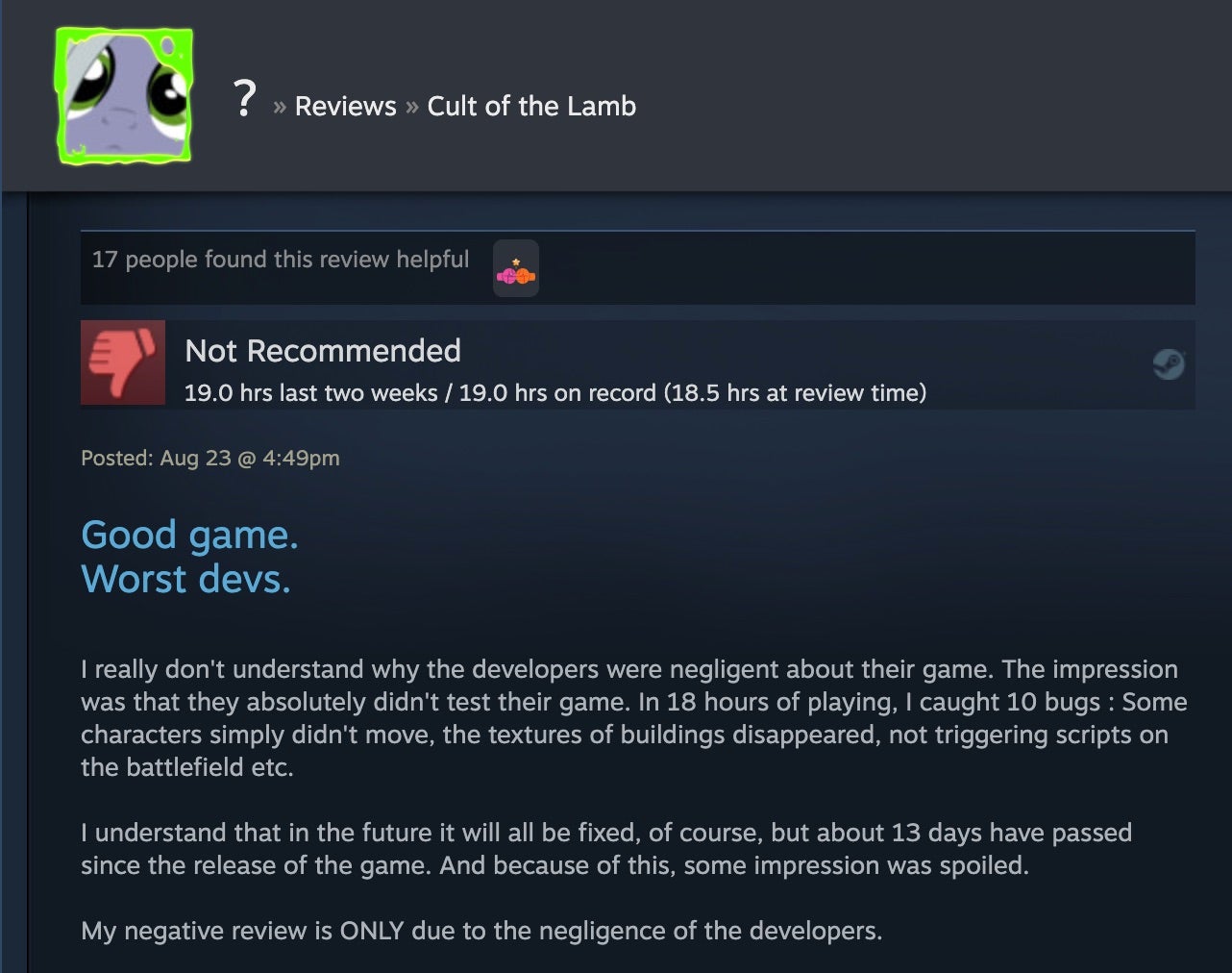Switch to the Reviews breadcrumb section

(x=345, y=106)
